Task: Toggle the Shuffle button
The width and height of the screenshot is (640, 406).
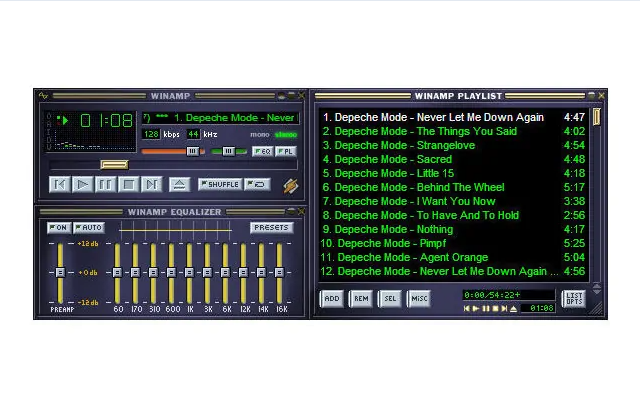Action: pos(220,184)
